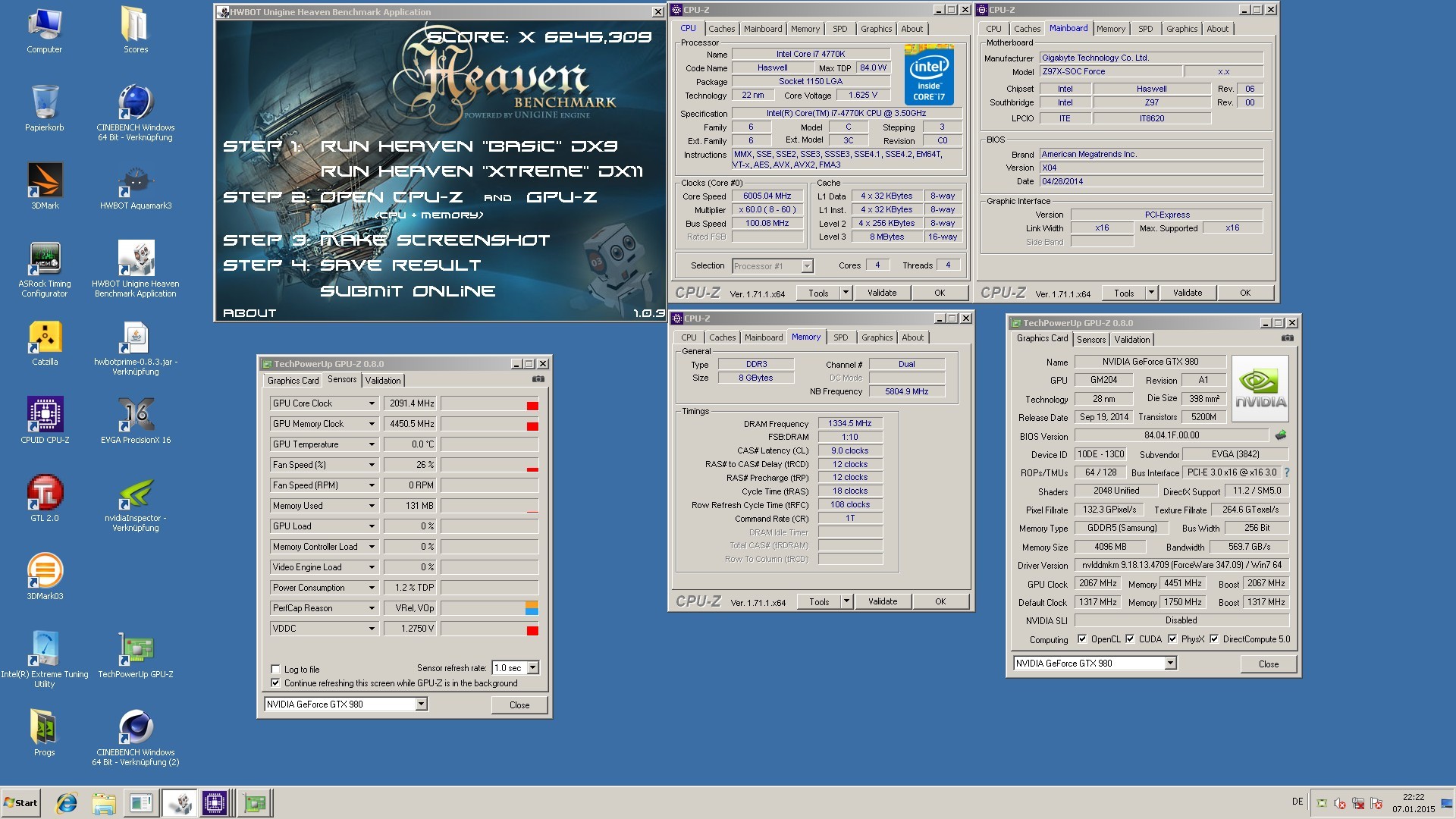The height and width of the screenshot is (819, 1456).
Task: Open the Papierkorb recycle bin
Action: [x=45, y=108]
